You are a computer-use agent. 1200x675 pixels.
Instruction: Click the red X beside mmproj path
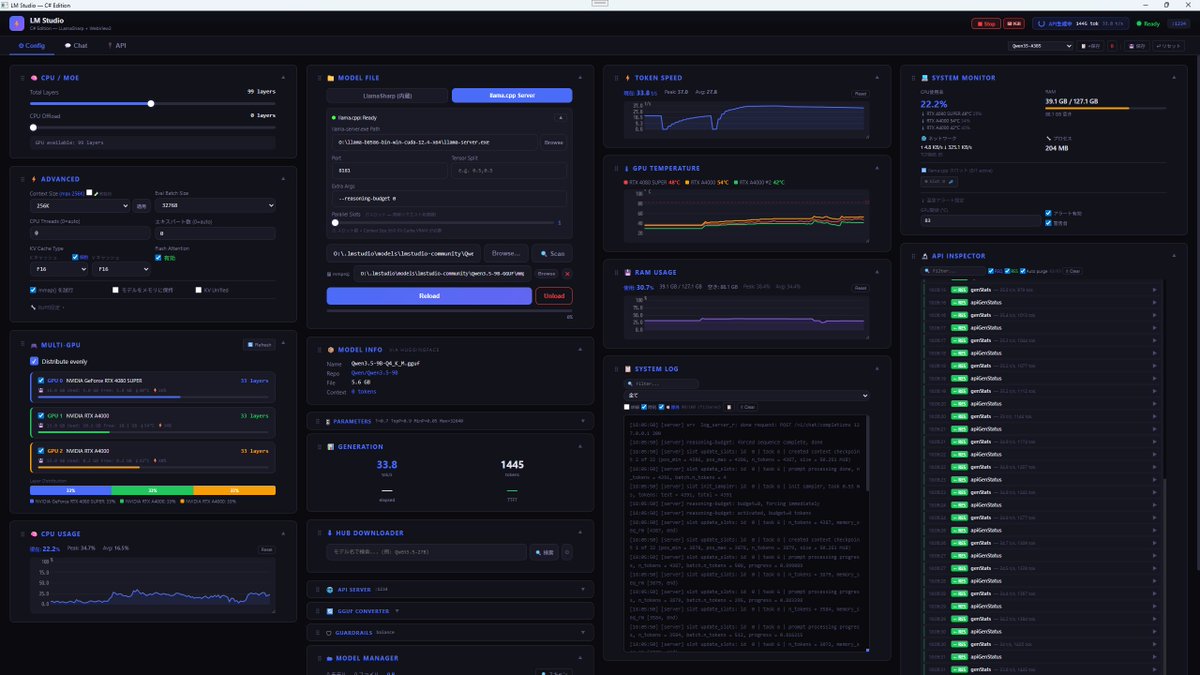pyautogui.click(x=567, y=274)
